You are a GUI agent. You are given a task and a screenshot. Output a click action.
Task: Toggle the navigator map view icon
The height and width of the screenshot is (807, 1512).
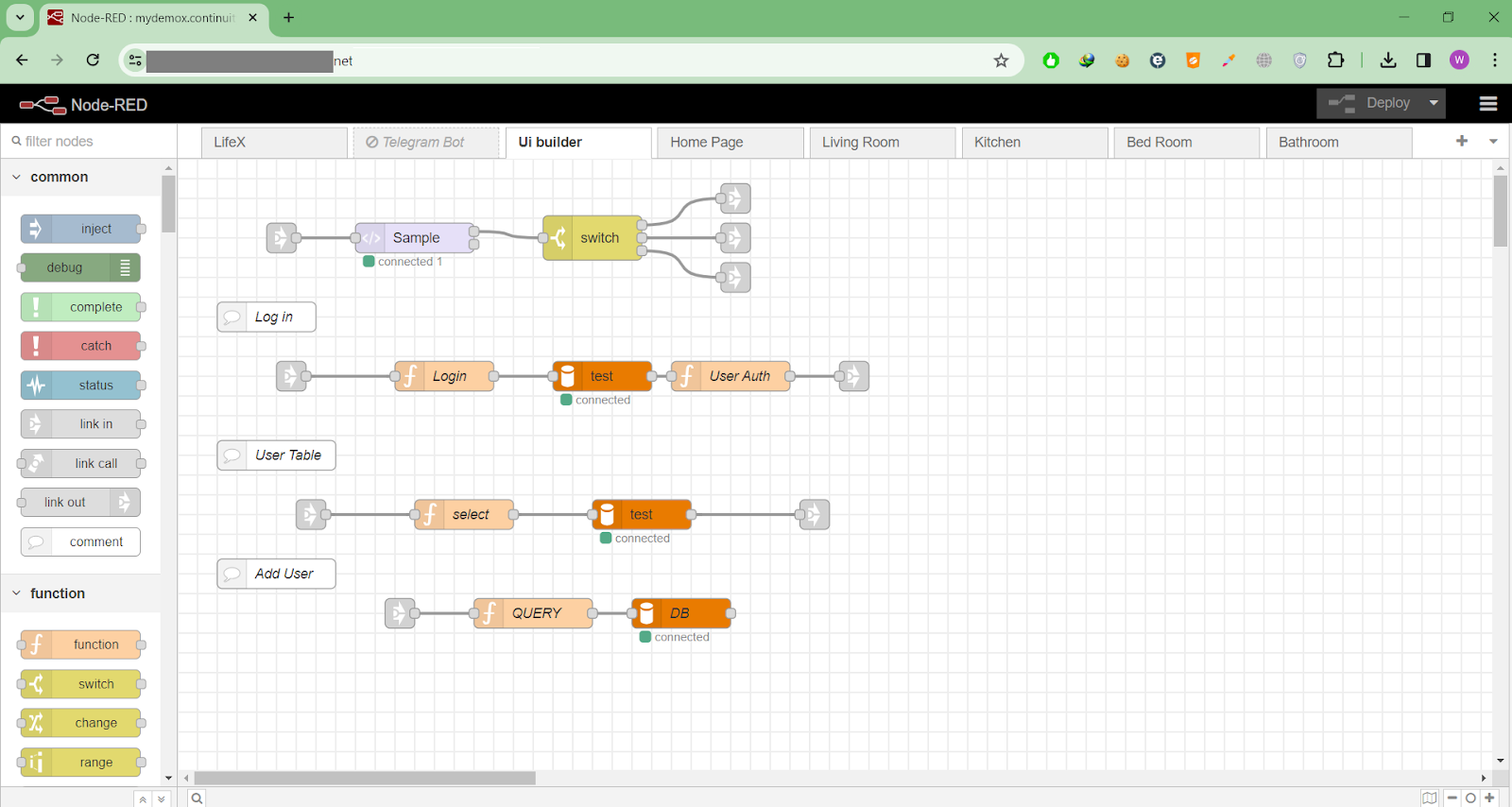point(1430,798)
